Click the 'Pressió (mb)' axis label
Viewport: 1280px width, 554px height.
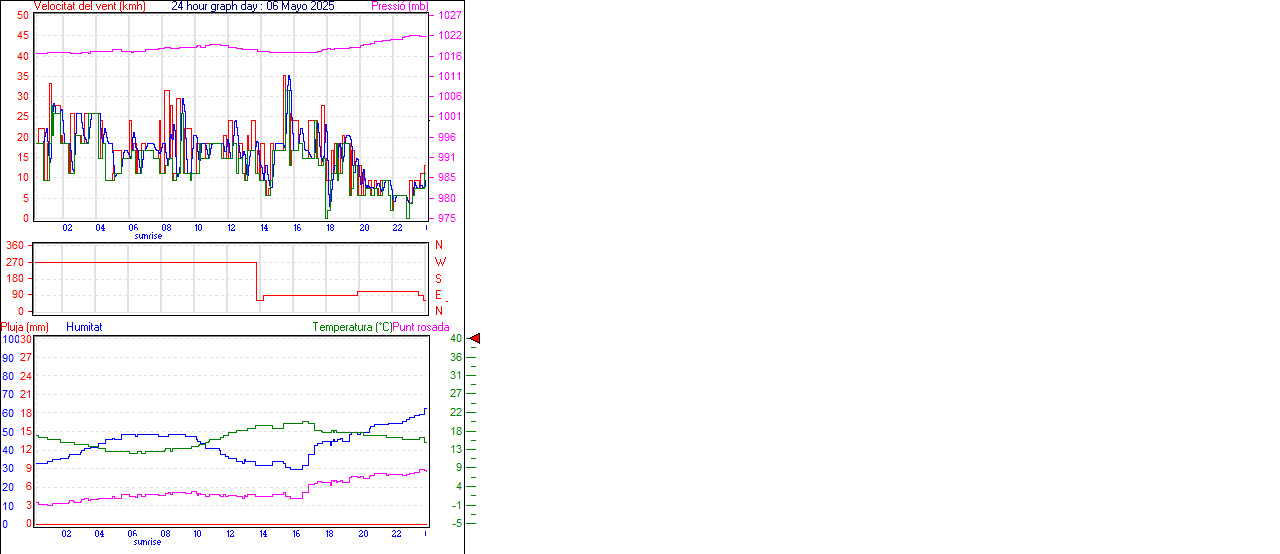[398, 6]
